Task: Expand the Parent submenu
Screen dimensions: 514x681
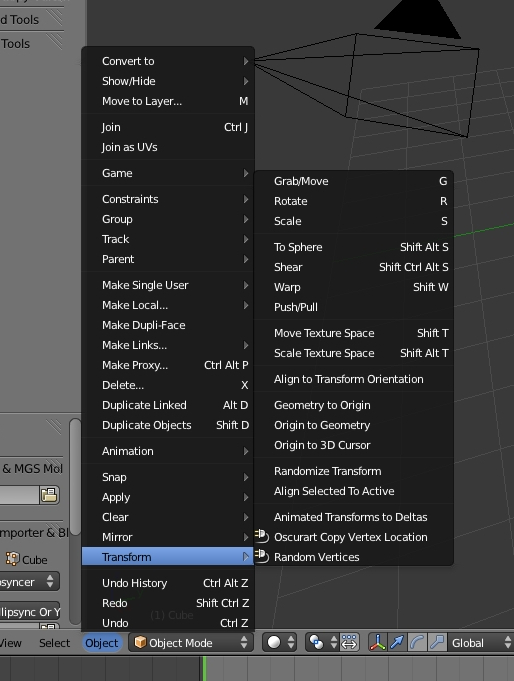Action: 168,259
